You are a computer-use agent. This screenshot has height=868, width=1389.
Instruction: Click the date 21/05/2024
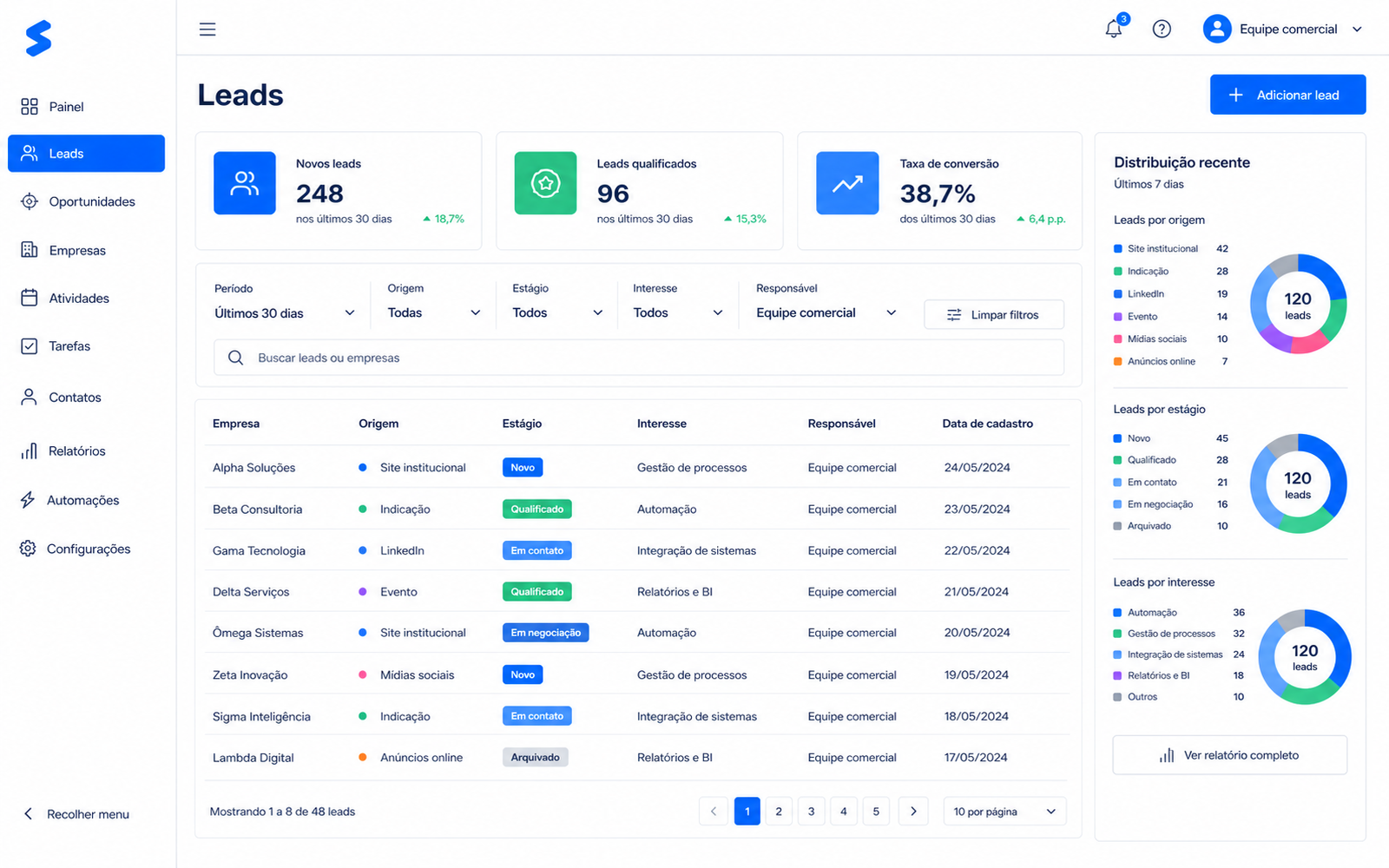977,592
